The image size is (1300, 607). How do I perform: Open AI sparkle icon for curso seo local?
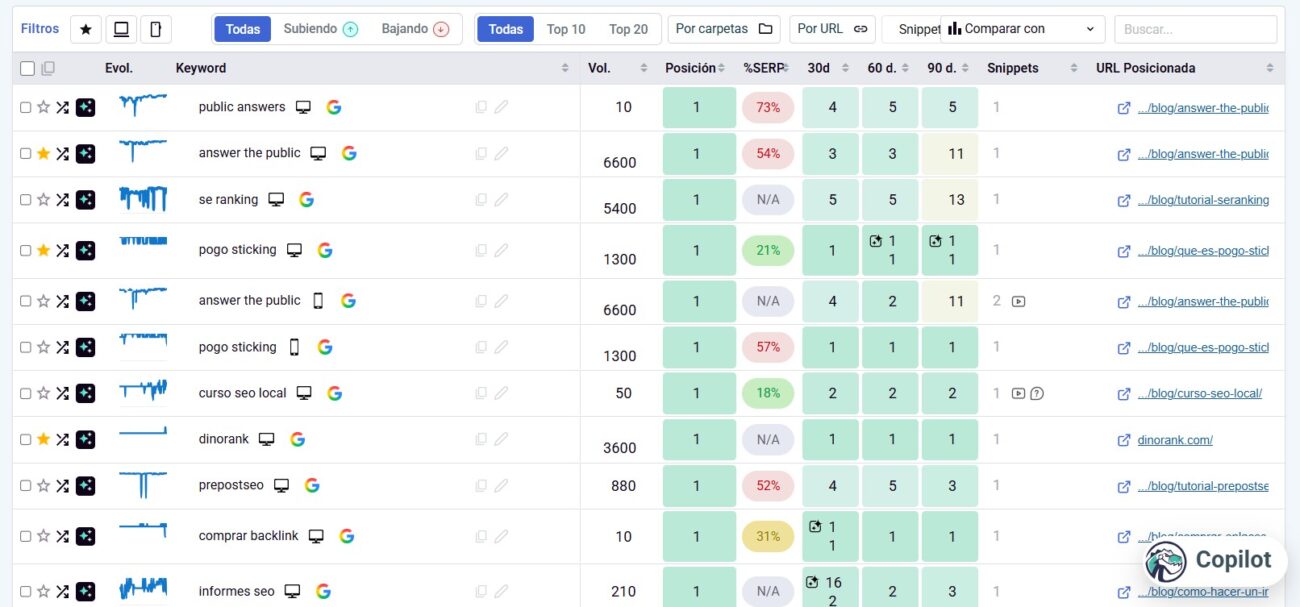85,393
